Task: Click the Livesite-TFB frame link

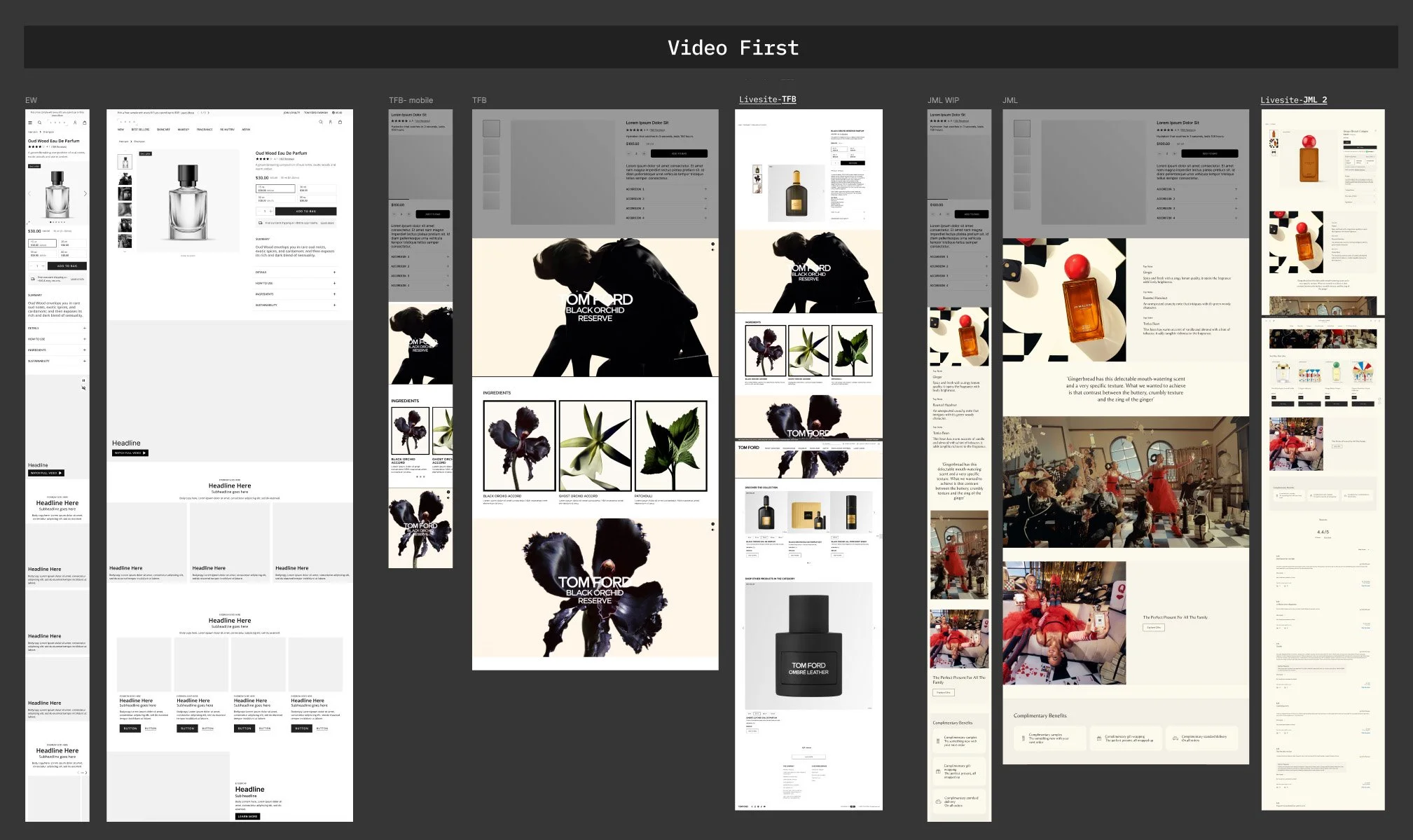Action: (x=767, y=99)
